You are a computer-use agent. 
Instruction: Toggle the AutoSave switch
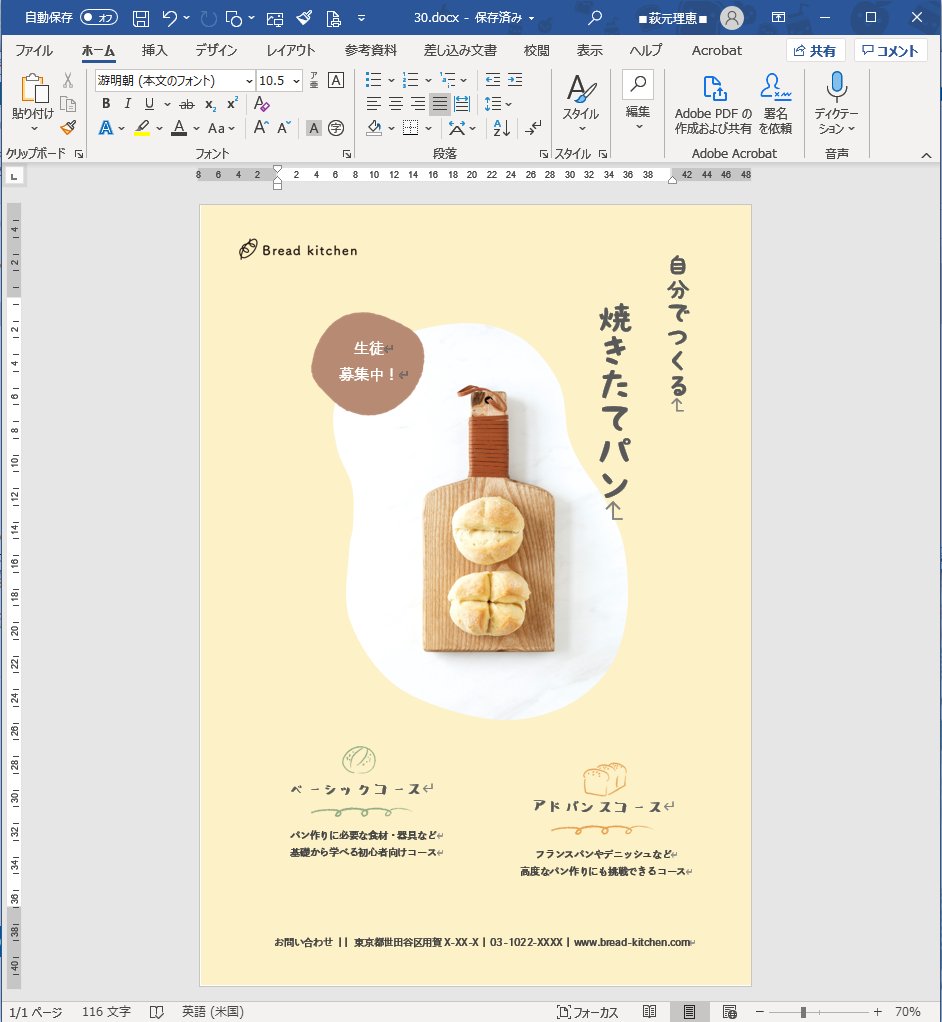98,18
